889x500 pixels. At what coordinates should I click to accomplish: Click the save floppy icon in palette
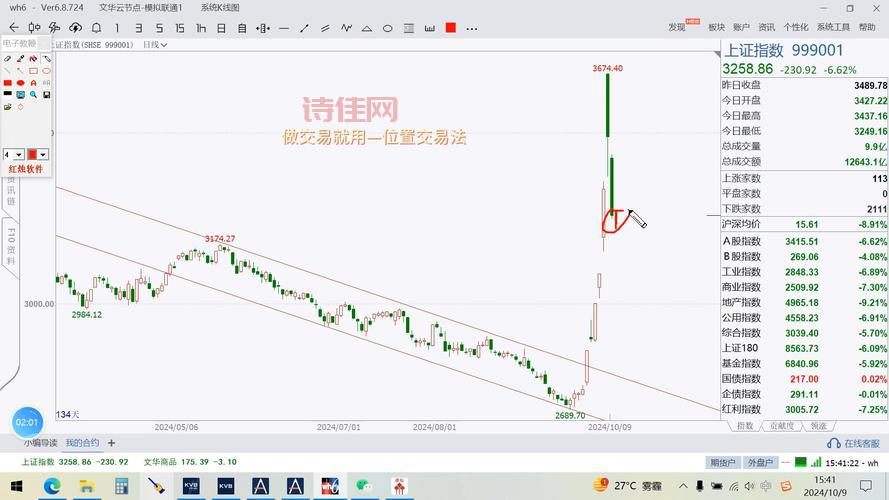[x=46, y=95]
